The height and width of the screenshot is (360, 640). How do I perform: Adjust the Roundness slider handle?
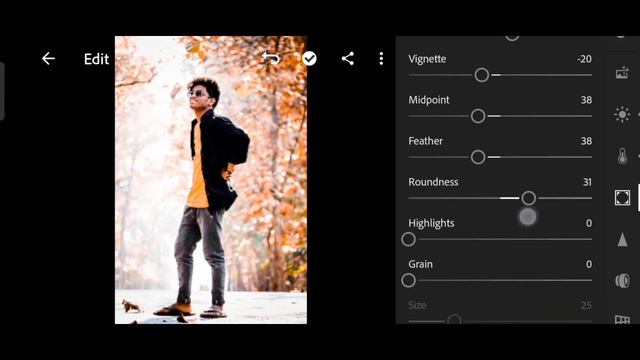tap(529, 198)
